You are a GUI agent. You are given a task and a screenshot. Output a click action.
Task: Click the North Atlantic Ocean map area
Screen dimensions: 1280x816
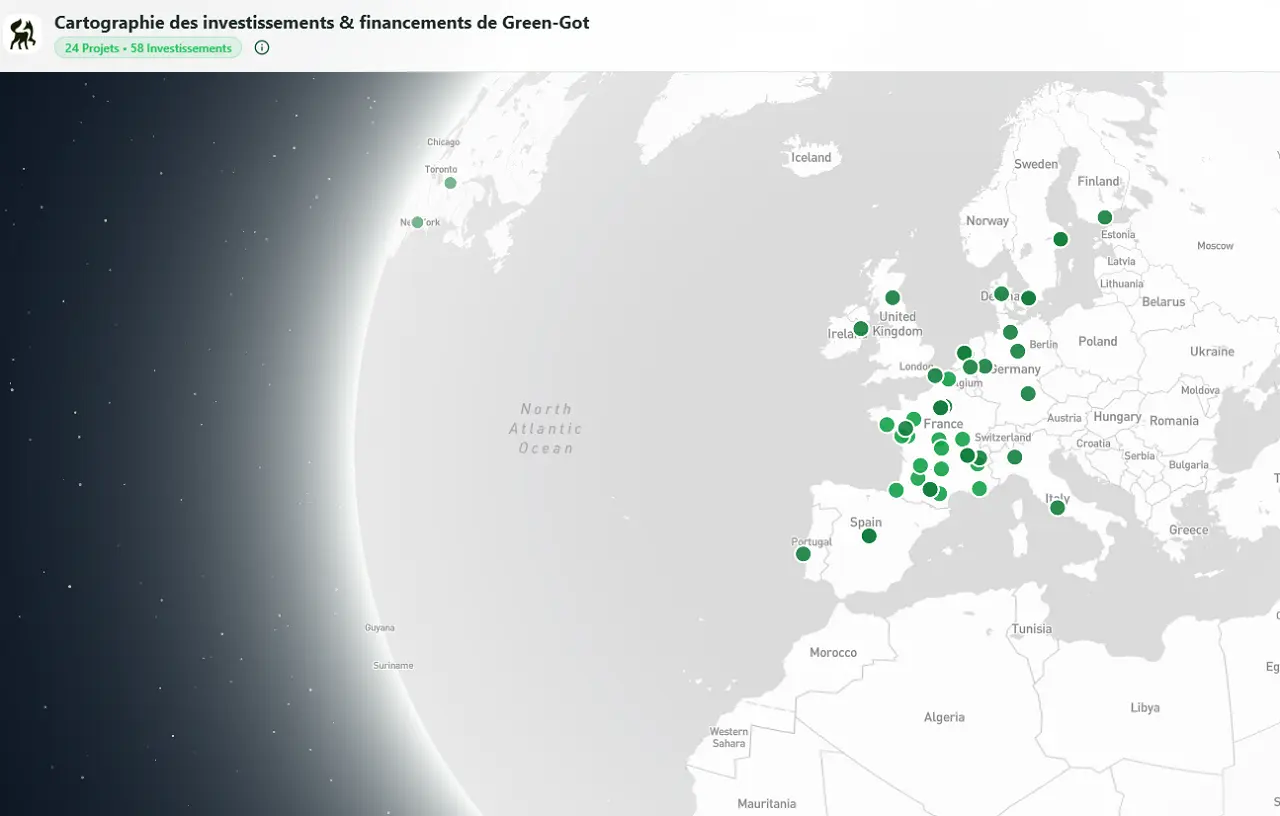pos(548,428)
